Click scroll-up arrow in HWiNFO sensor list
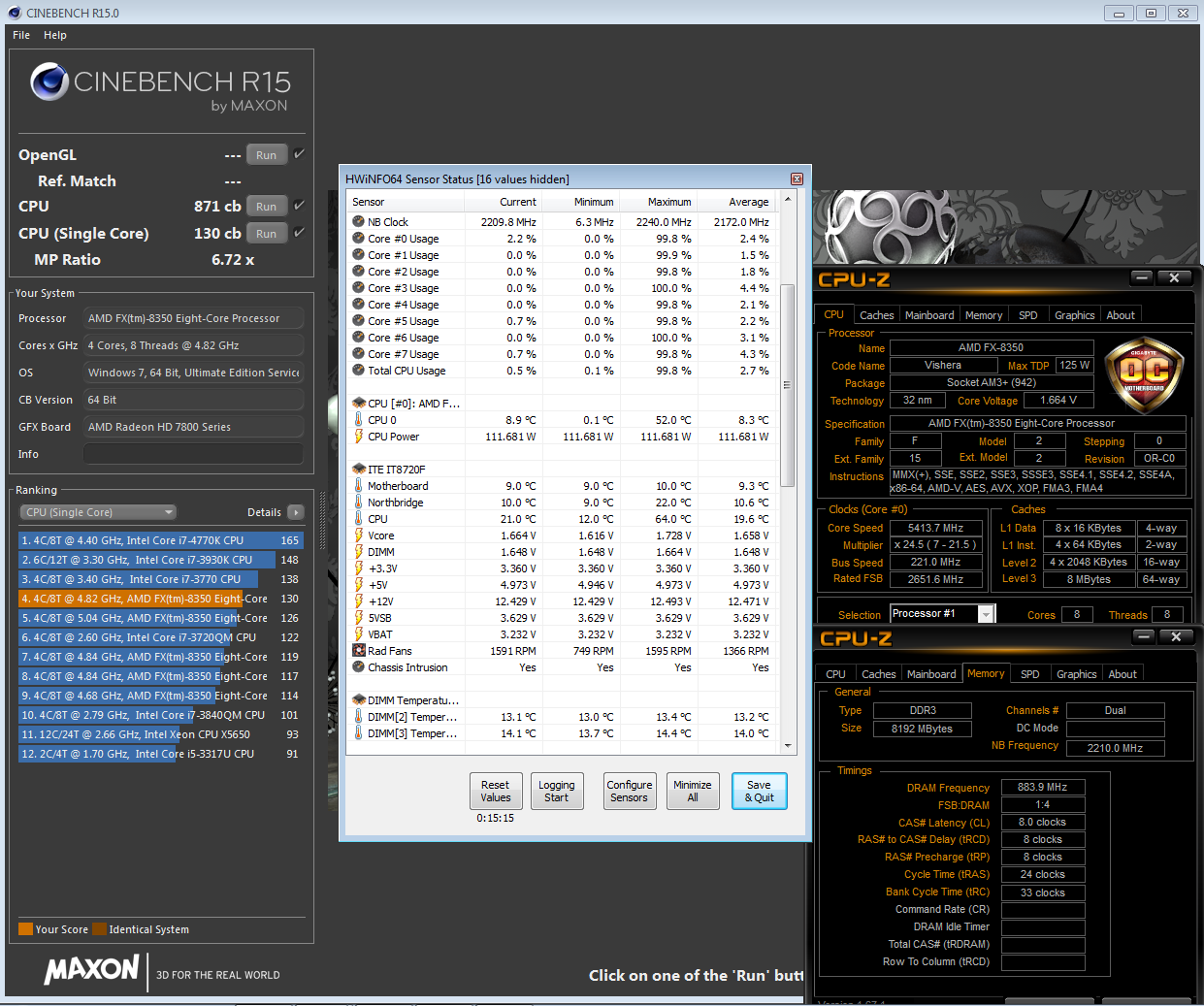This screenshot has width=1204, height=1006. click(x=788, y=200)
